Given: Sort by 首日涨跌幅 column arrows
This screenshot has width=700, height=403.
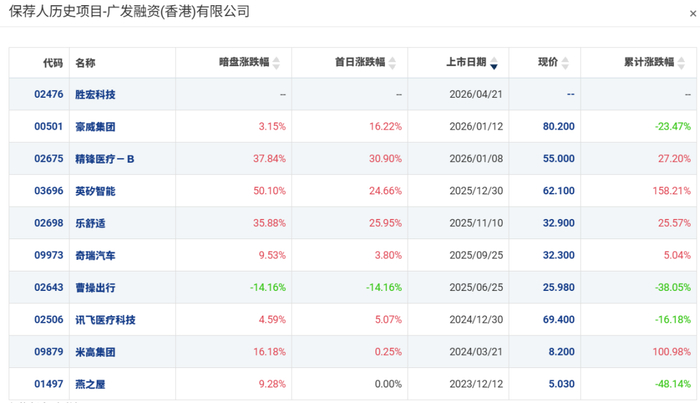Looking at the screenshot, I should (392, 63).
